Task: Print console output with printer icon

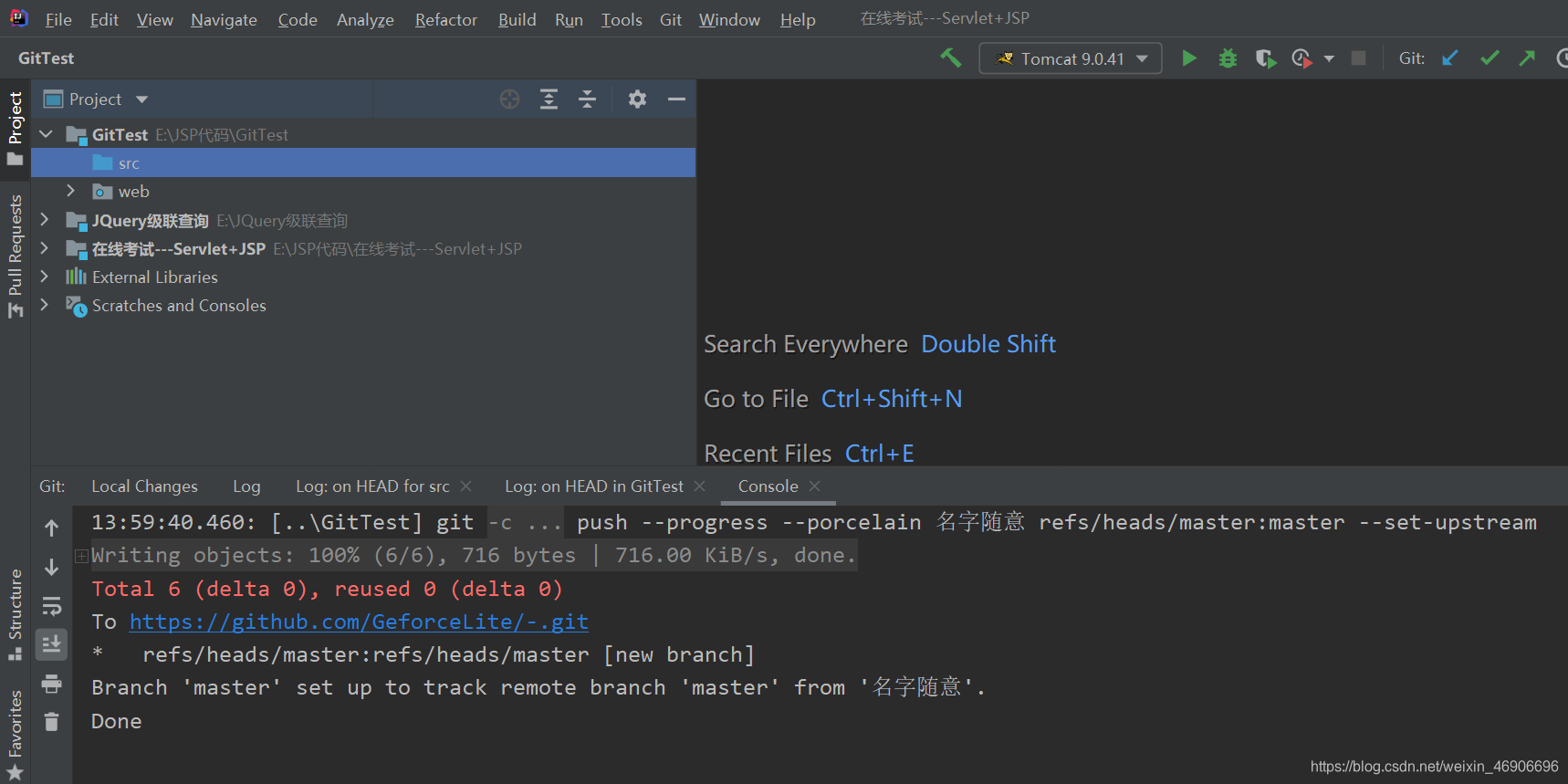Action: pos(52,684)
